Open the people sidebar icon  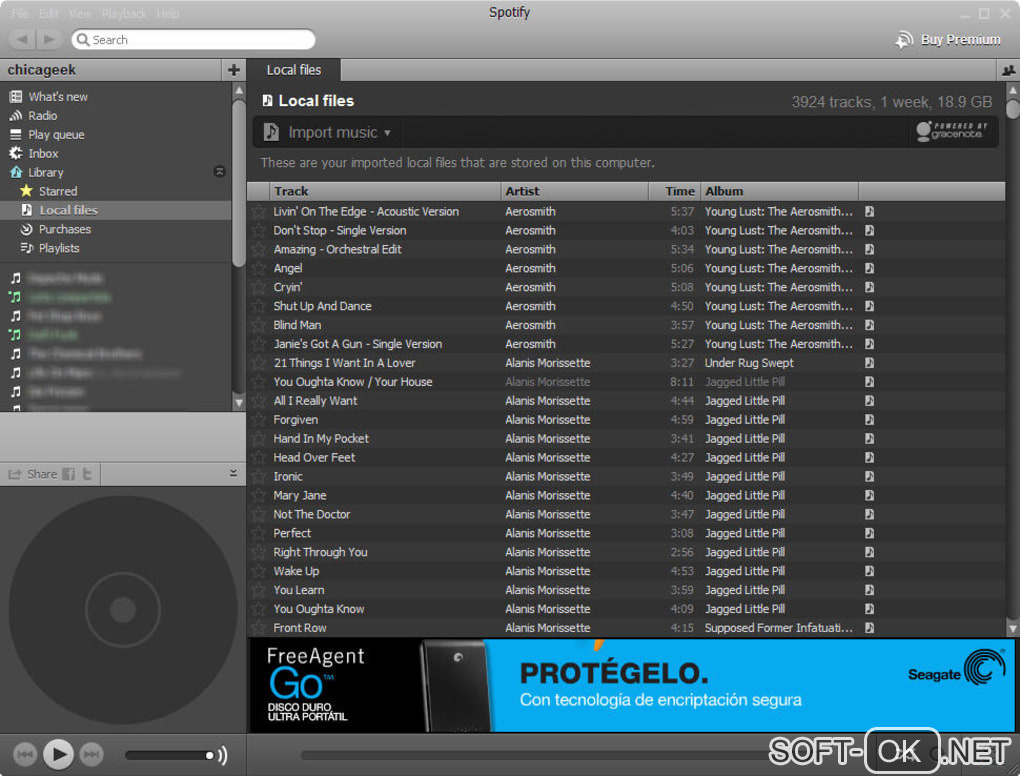(1008, 70)
